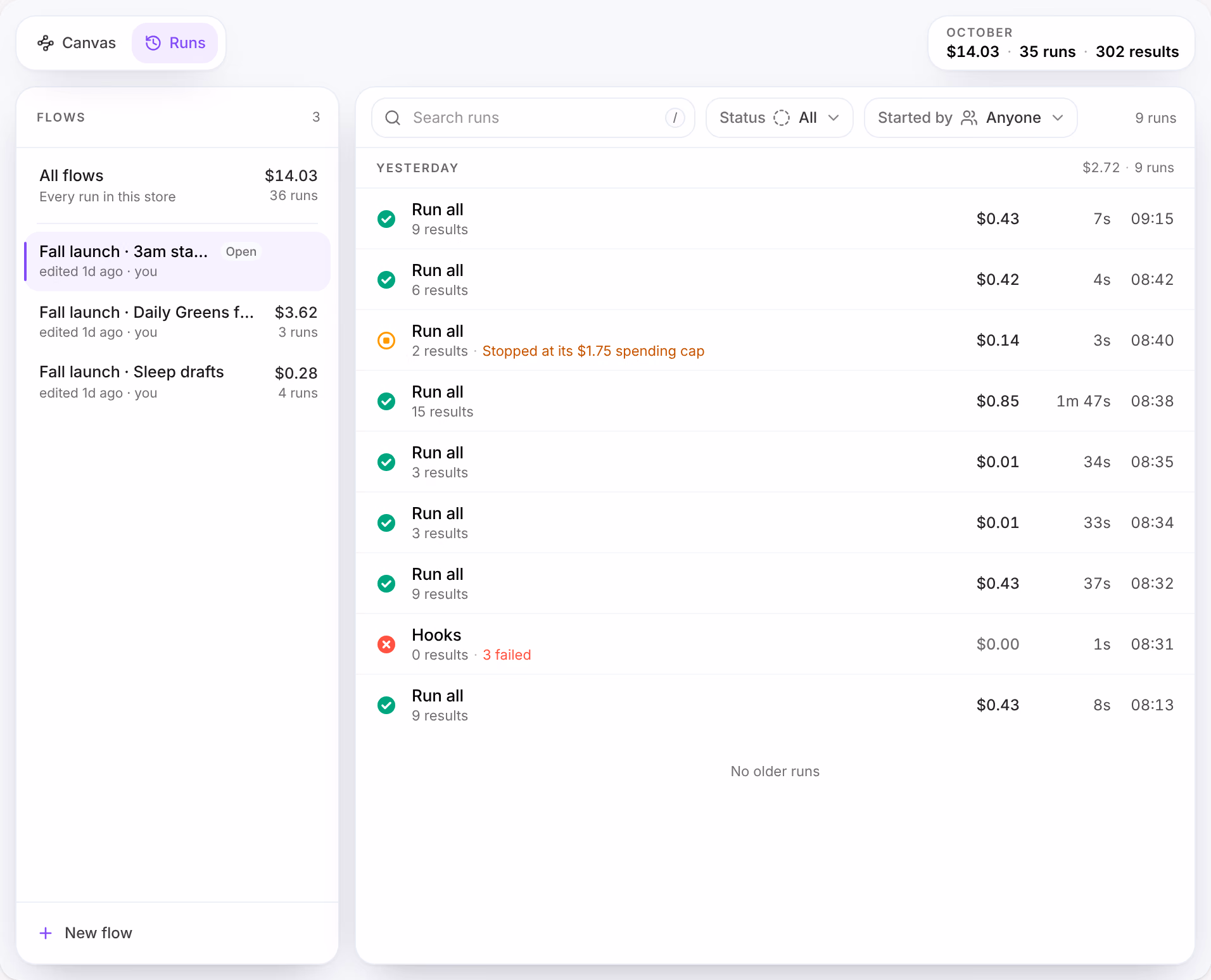Select Fall launch Sleep drafts flow
Viewport: 1211px width, 980px height.
tap(177, 382)
